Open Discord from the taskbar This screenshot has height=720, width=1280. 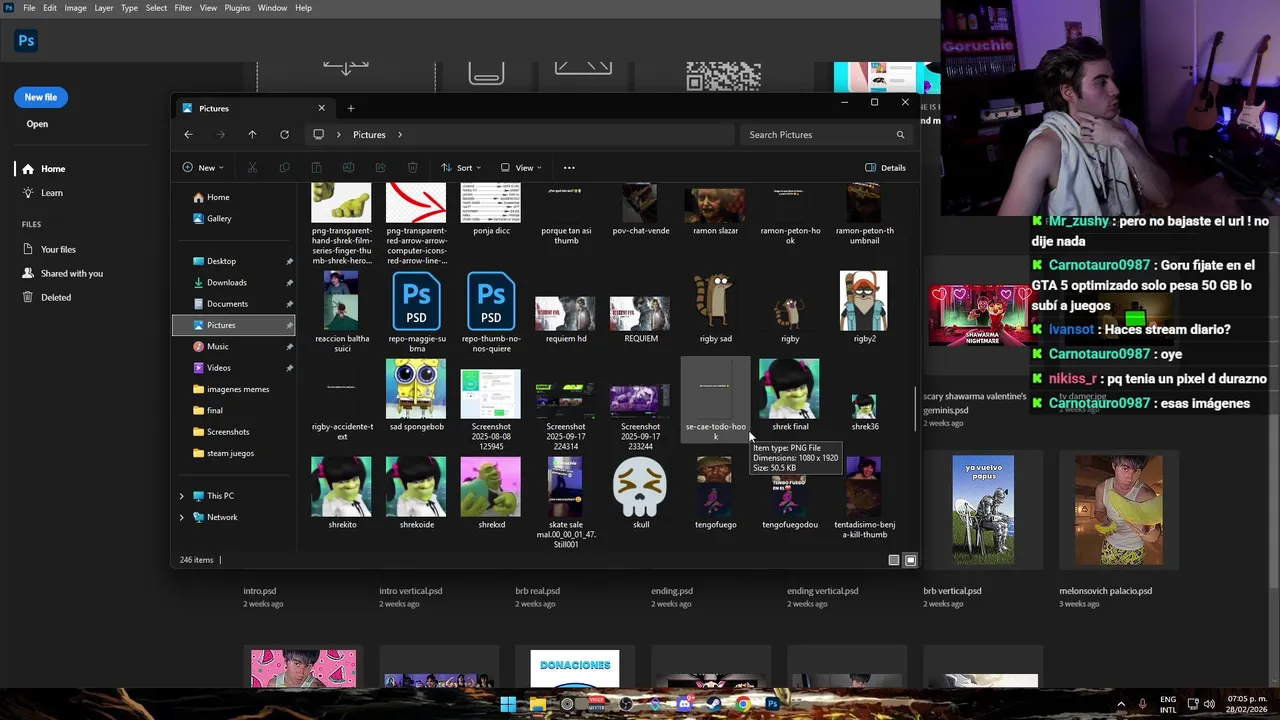pyautogui.click(x=684, y=704)
